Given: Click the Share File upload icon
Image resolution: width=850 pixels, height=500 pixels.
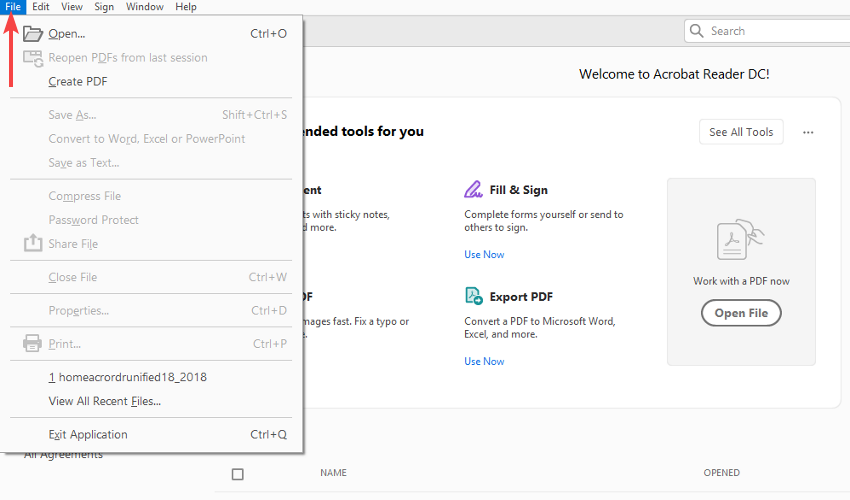Looking at the screenshot, I should point(33,243).
